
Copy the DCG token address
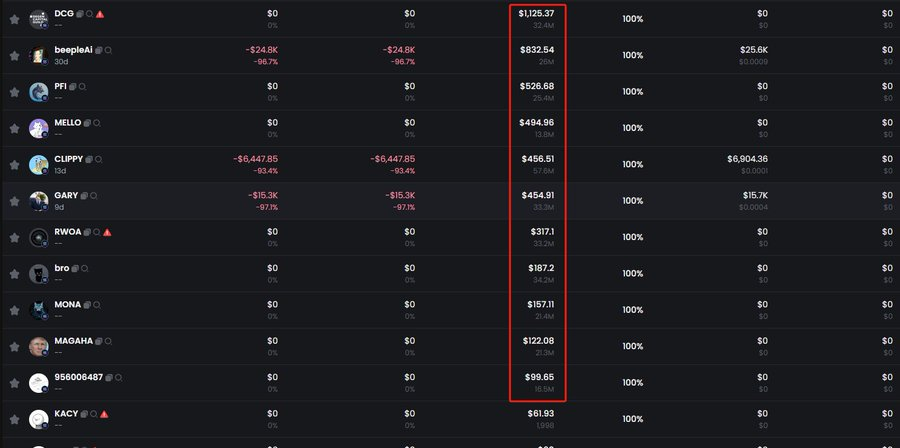80,14
